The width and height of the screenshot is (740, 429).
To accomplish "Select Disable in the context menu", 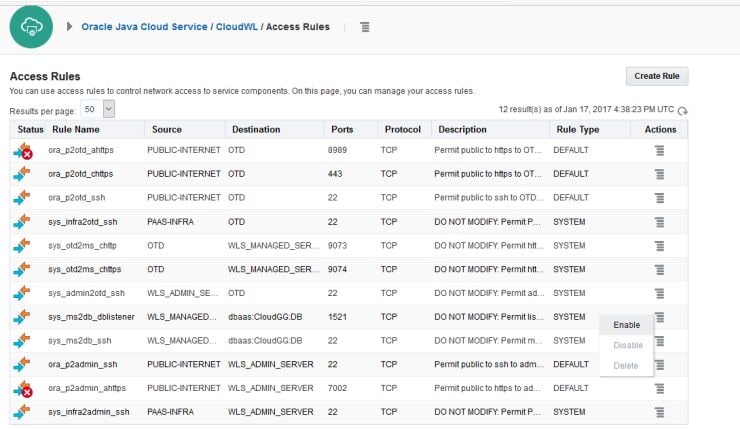I will pos(626,345).
